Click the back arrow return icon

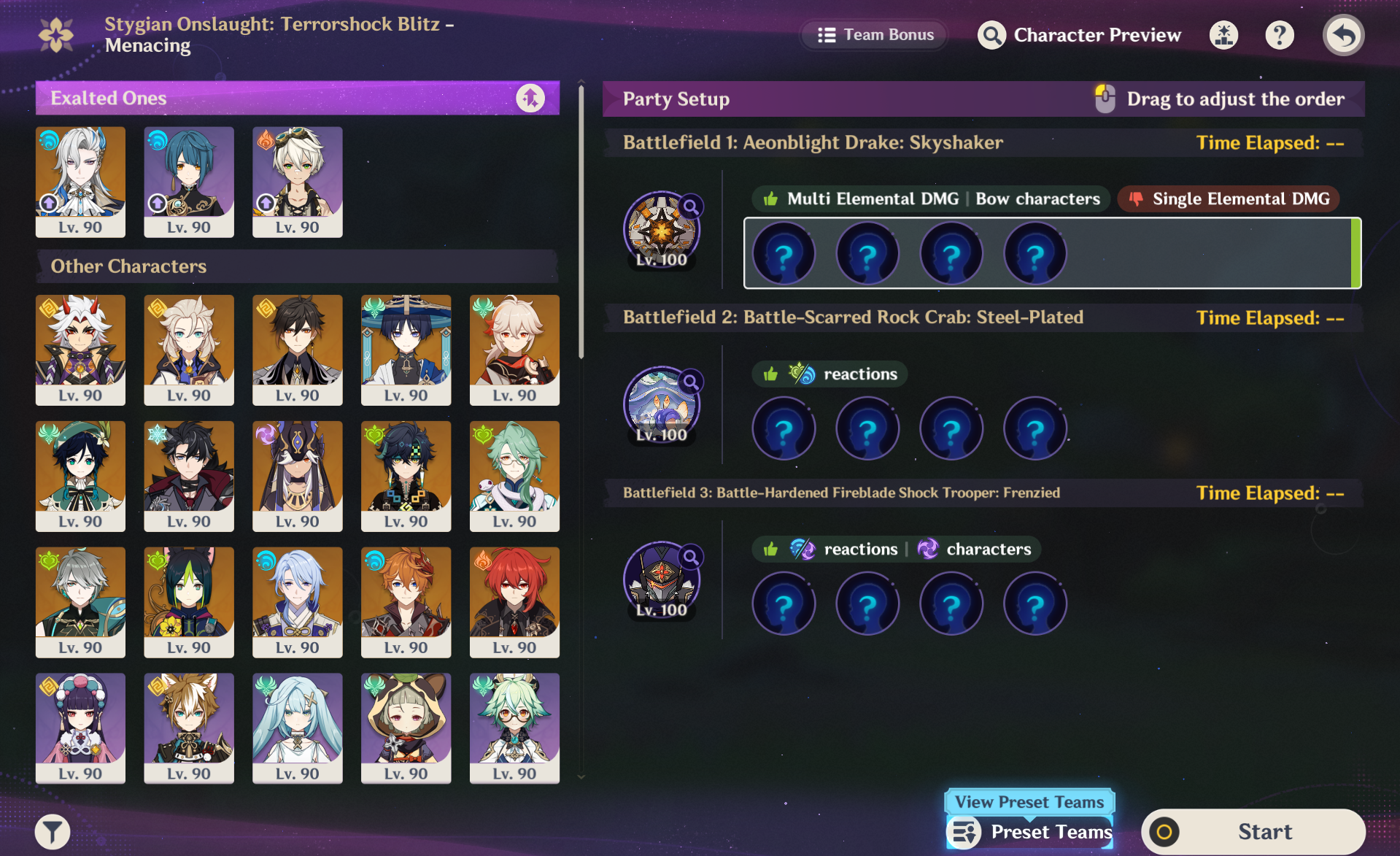click(x=1343, y=35)
